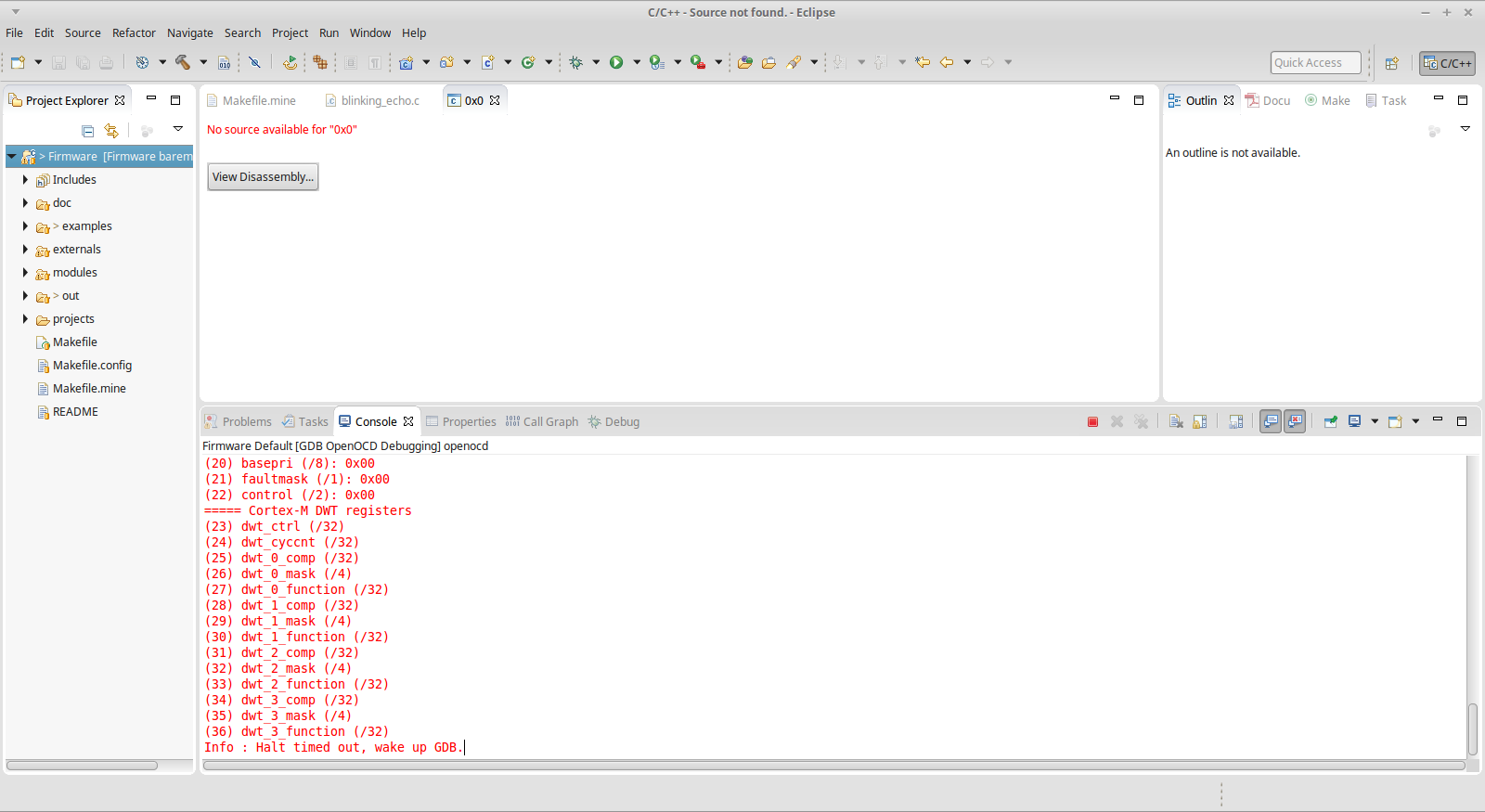
Task: Open the Outline view menu dropdown
Action: [x=1466, y=129]
